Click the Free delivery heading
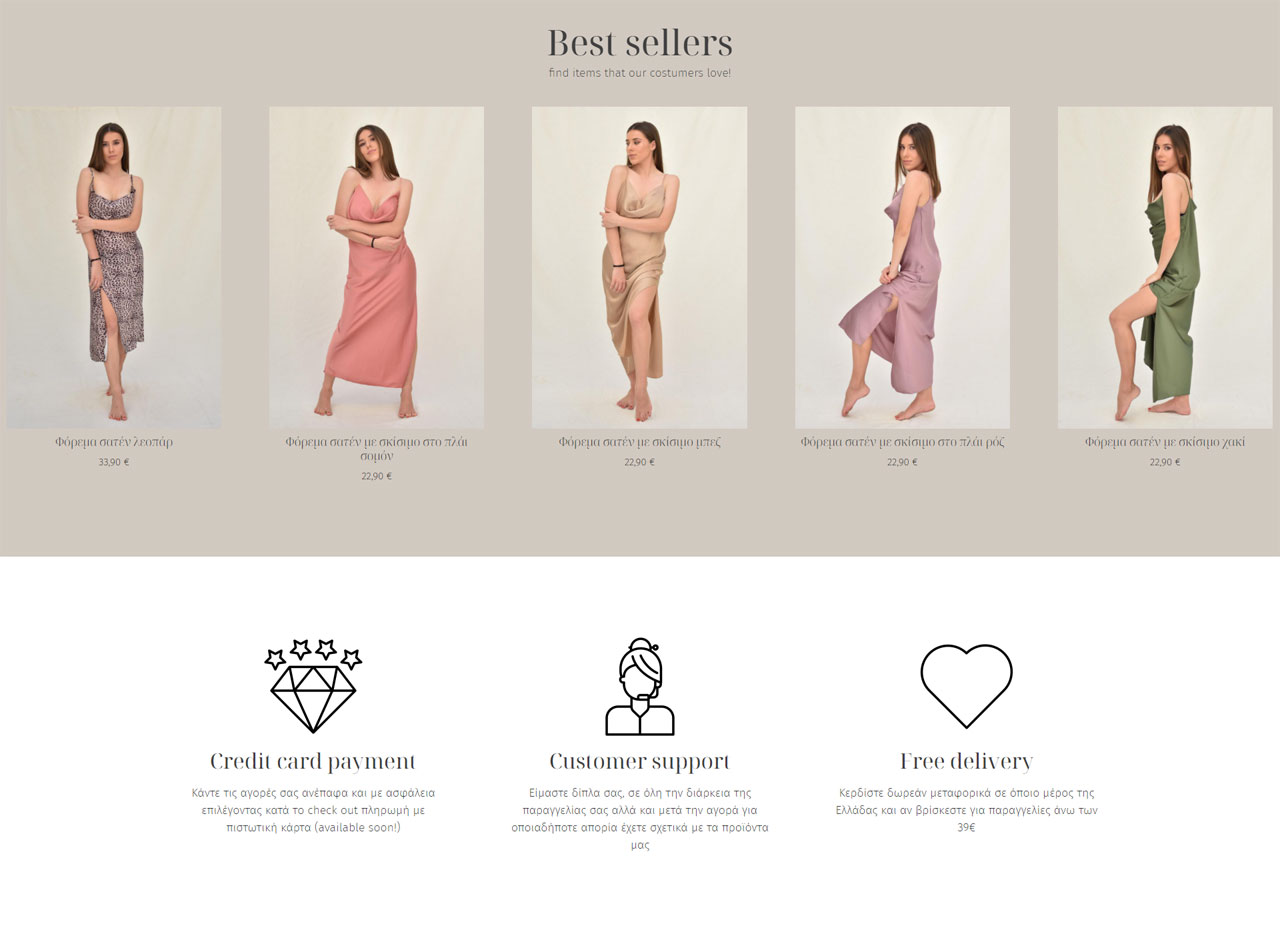The height and width of the screenshot is (932, 1280). pyautogui.click(x=966, y=761)
